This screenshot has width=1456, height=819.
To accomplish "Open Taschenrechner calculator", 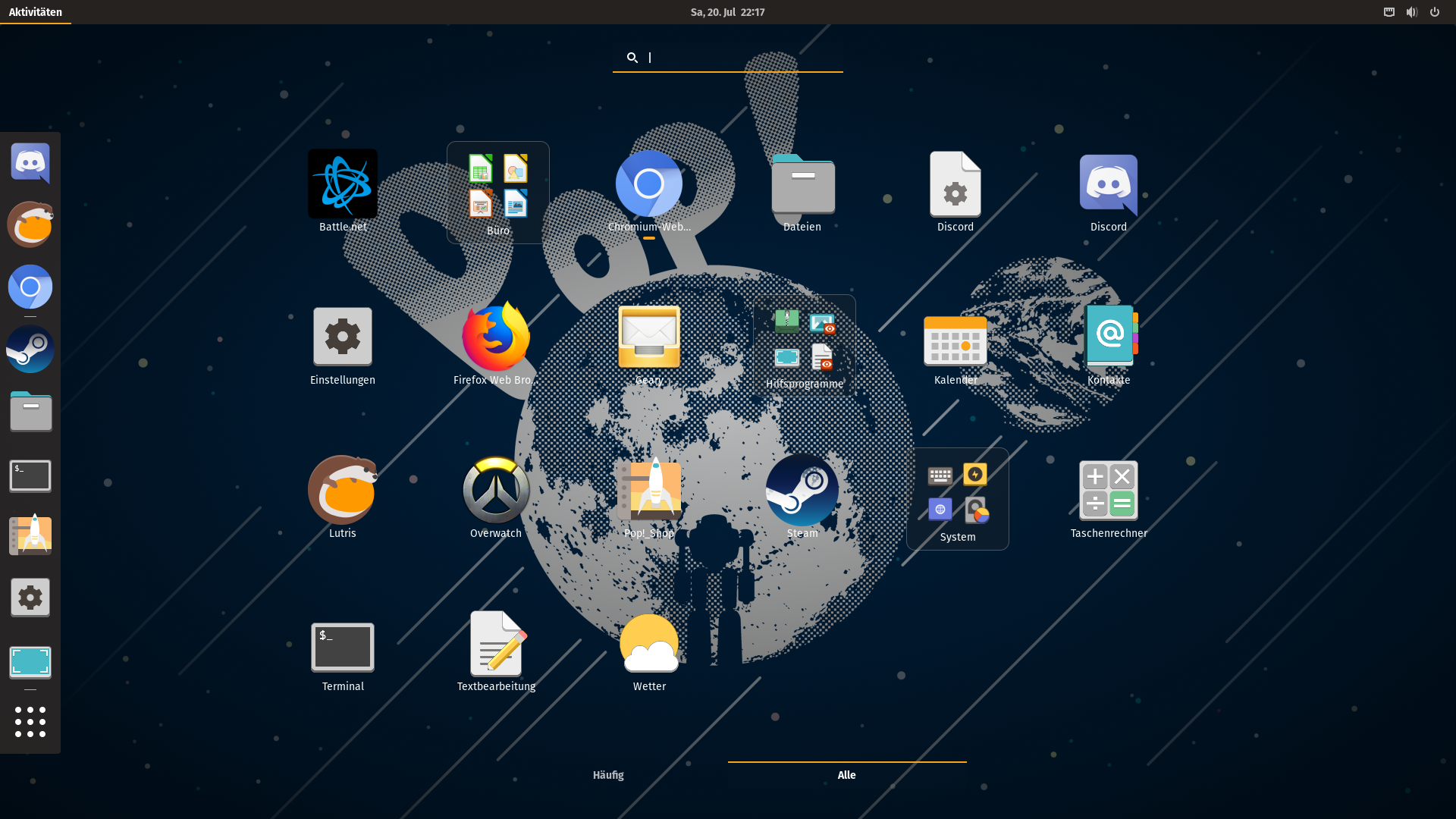I will (x=1109, y=497).
